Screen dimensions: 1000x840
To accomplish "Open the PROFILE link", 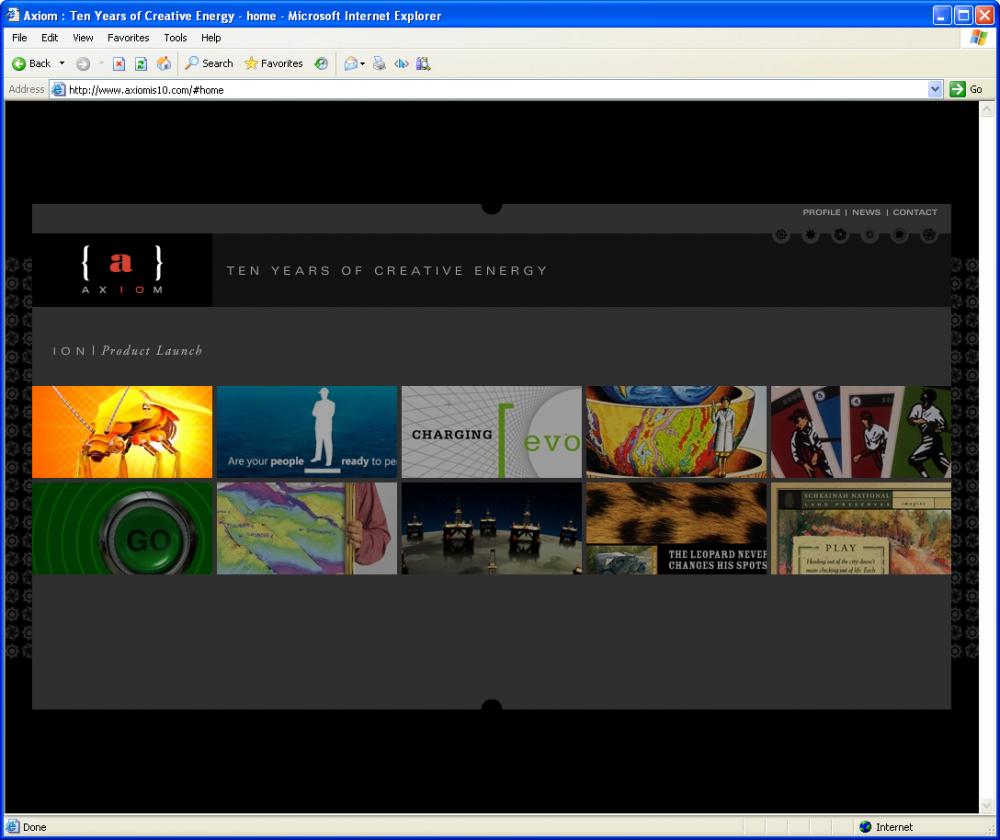I will click(x=821, y=212).
